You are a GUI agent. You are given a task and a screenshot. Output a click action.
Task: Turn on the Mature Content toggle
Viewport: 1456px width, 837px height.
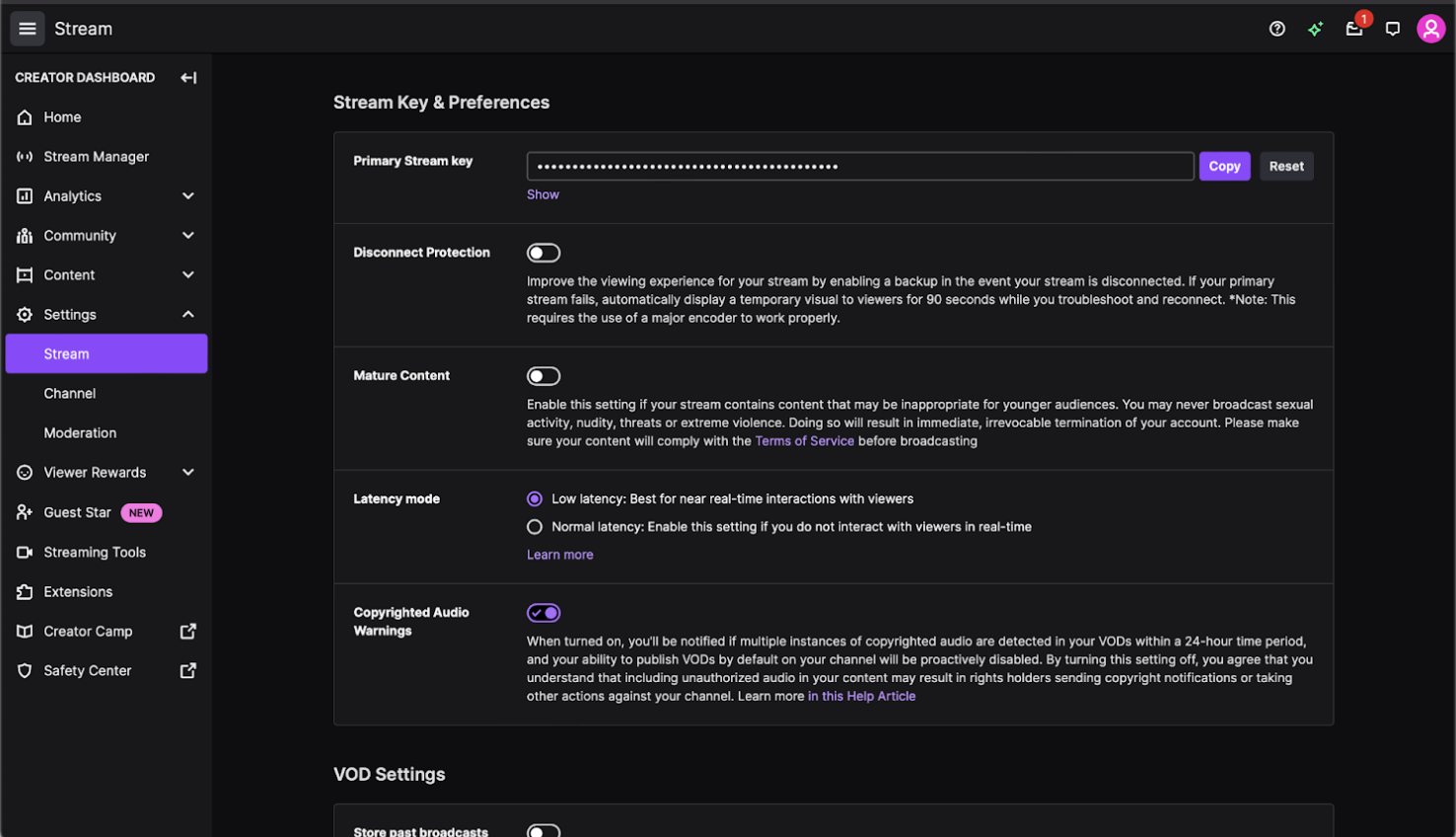tap(544, 376)
